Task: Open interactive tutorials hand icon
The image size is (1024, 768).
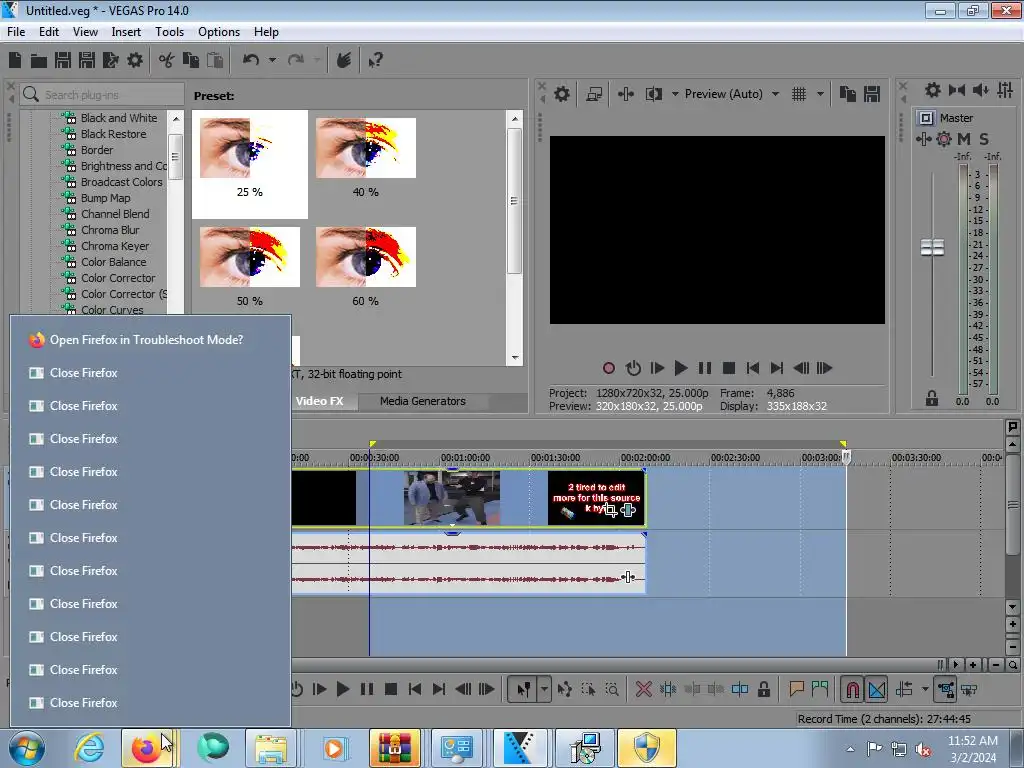Action: tap(344, 61)
